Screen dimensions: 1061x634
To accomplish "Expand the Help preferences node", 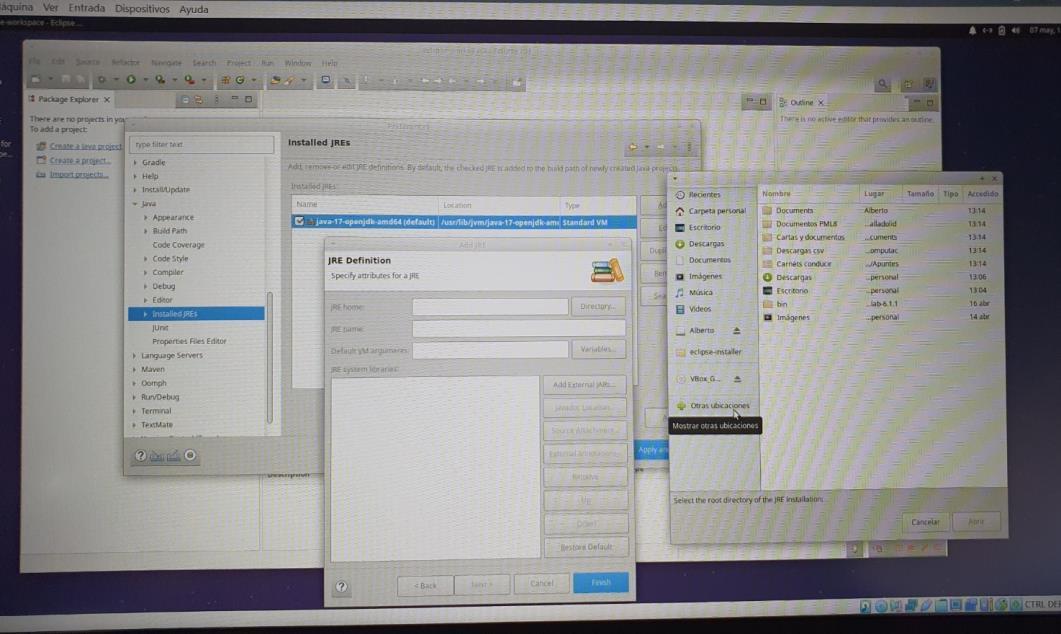I will (x=135, y=176).
